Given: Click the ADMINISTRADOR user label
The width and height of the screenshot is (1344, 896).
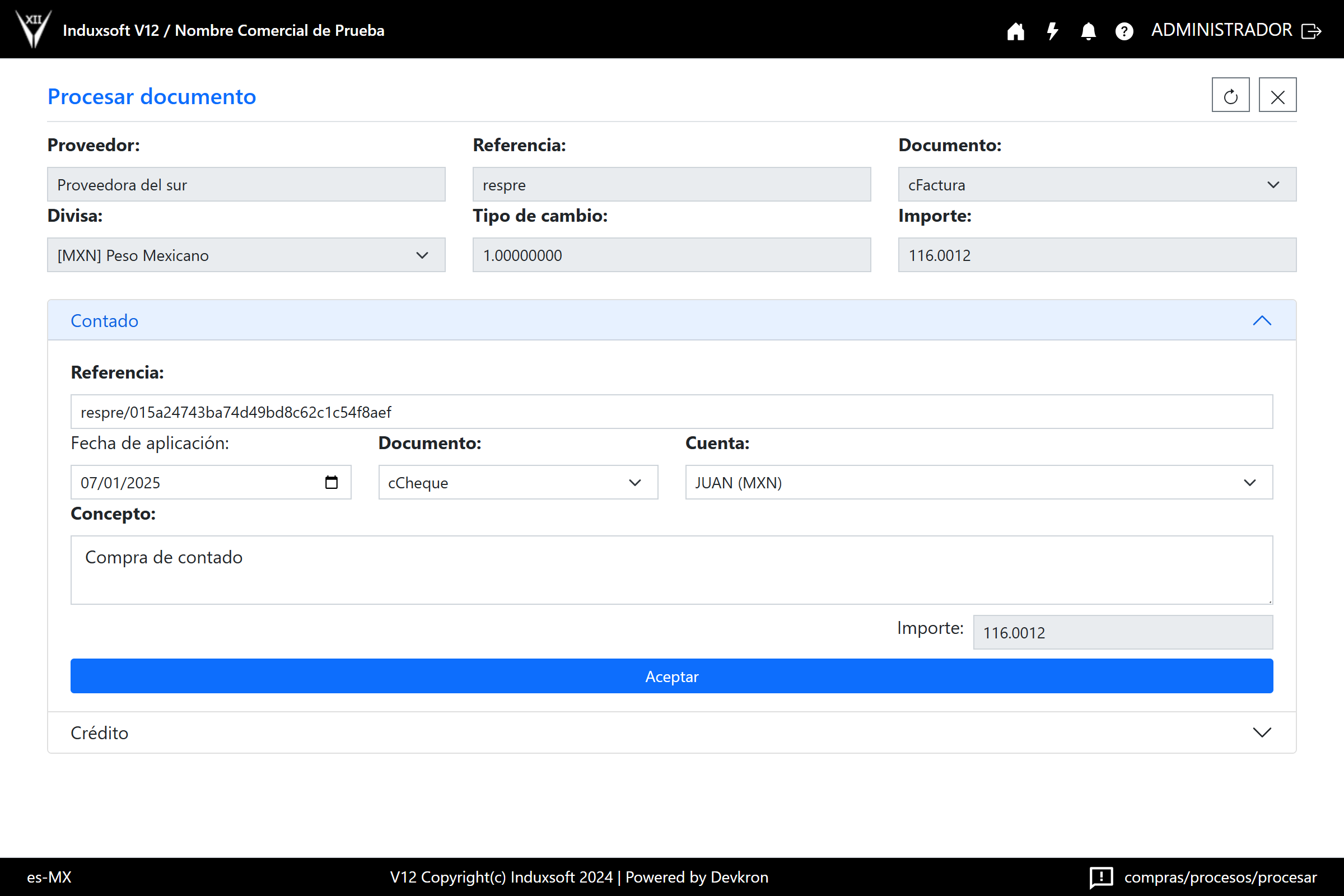Looking at the screenshot, I should [1221, 30].
